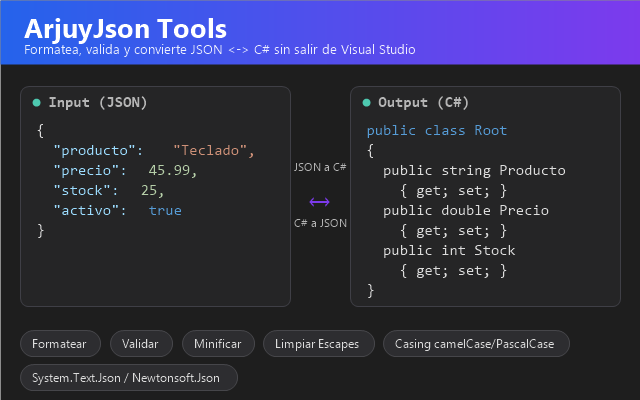Click the true boolean value
640x400 pixels.
point(165,211)
